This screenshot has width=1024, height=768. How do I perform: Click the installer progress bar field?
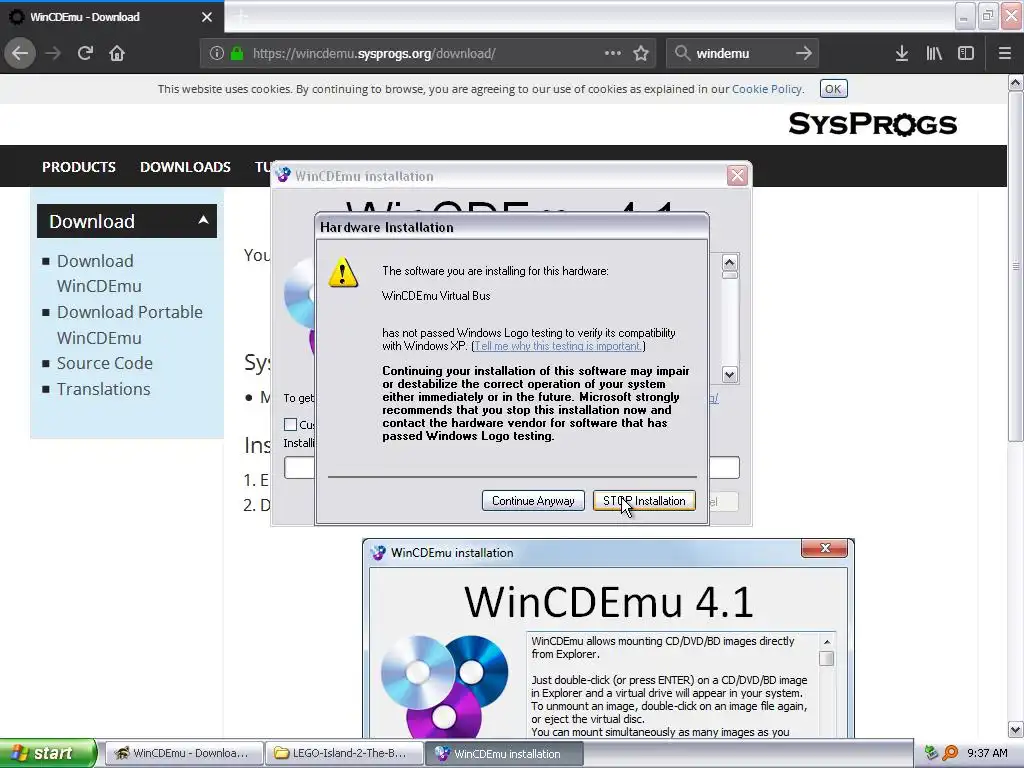click(x=511, y=468)
